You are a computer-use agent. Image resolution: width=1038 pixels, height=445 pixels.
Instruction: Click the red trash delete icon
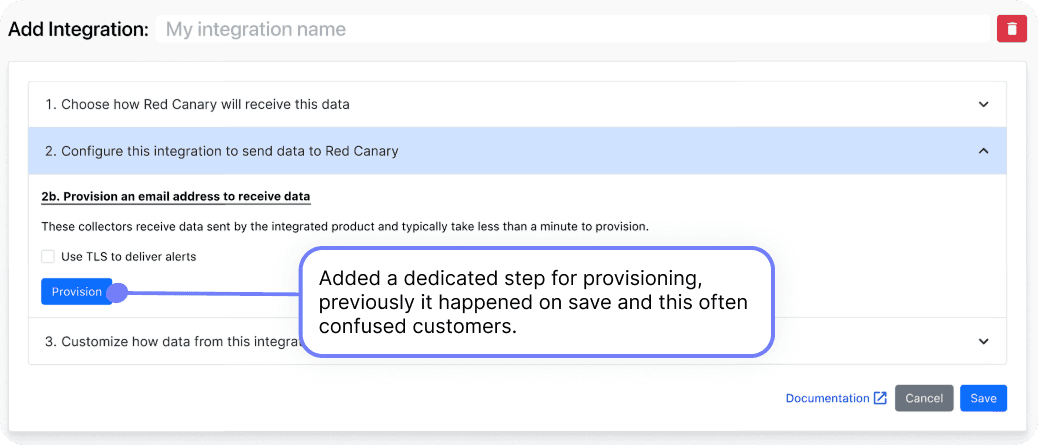click(x=1012, y=29)
